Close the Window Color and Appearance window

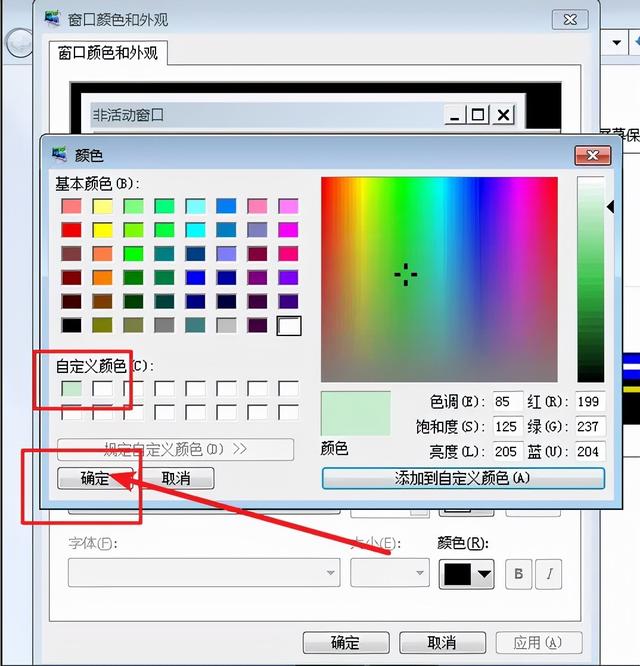[x=570, y=20]
